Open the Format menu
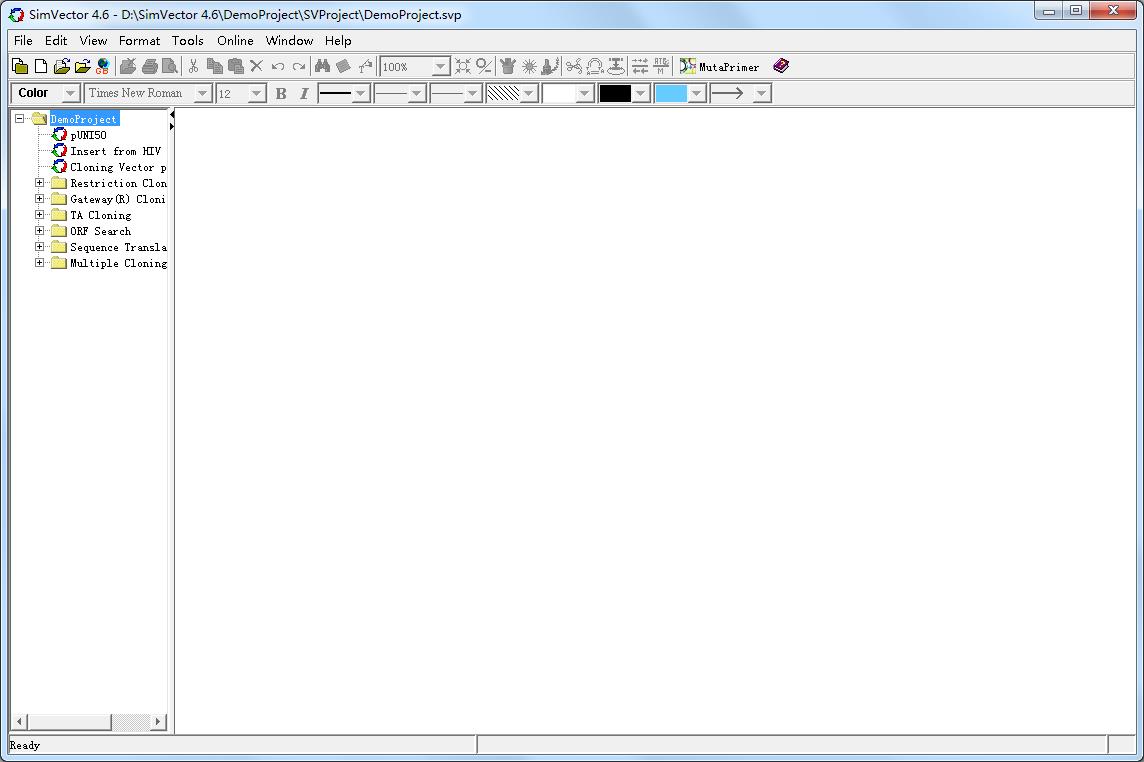The width and height of the screenshot is (1144, 762). 139,41
